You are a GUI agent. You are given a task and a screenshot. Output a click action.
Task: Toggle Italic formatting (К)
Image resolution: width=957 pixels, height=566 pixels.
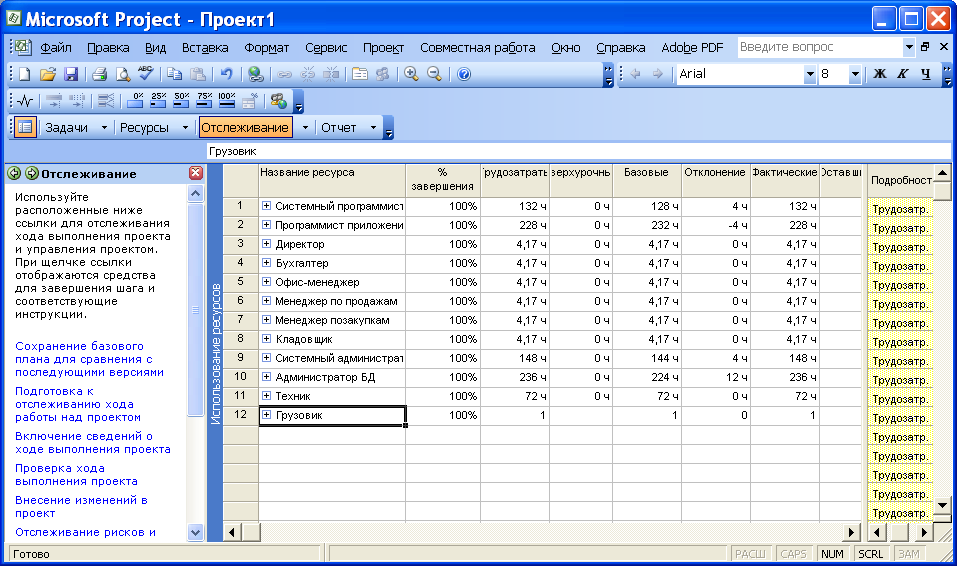pos(903,74)
